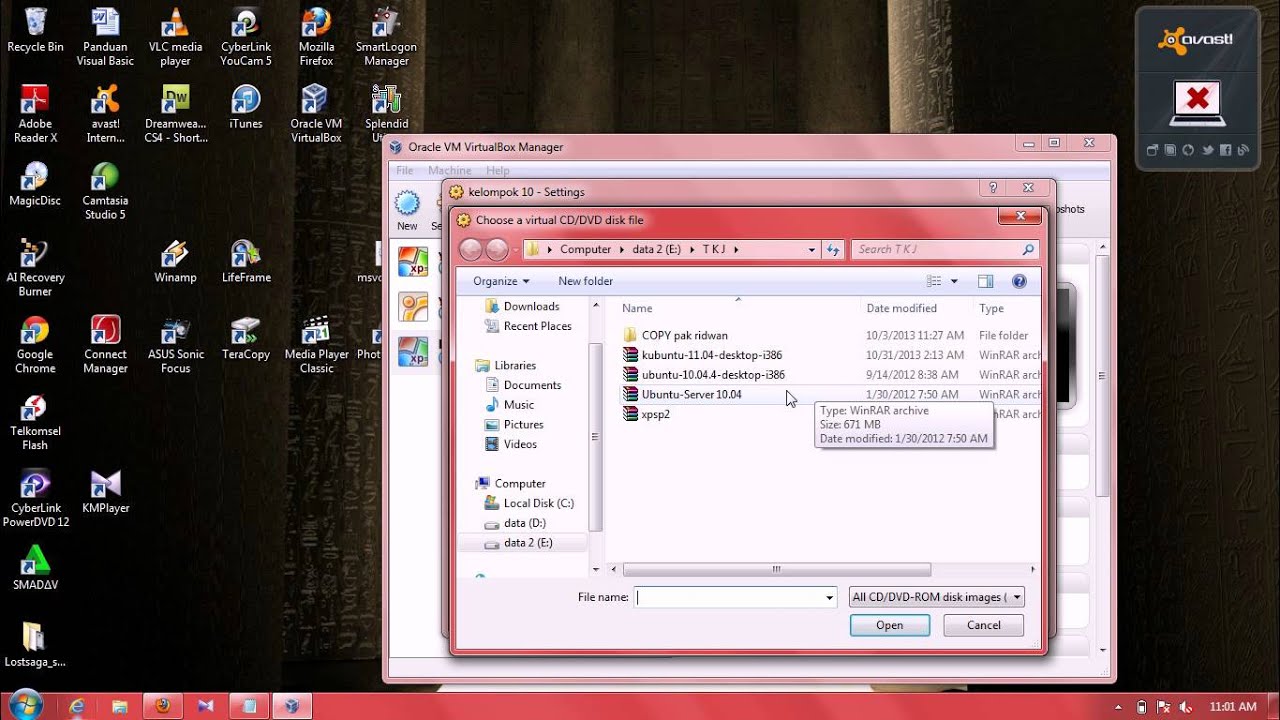The width and height of the screenshot is (1280, 720).
Task: Click the Change your view icon
Action: (x=934, y=282)
